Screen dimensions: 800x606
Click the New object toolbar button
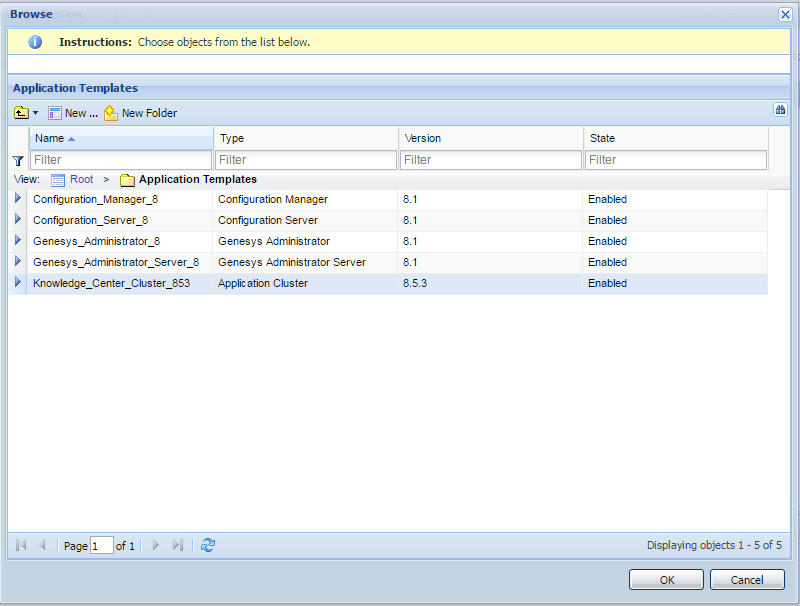pyautogui.click(x=74, y=113)
